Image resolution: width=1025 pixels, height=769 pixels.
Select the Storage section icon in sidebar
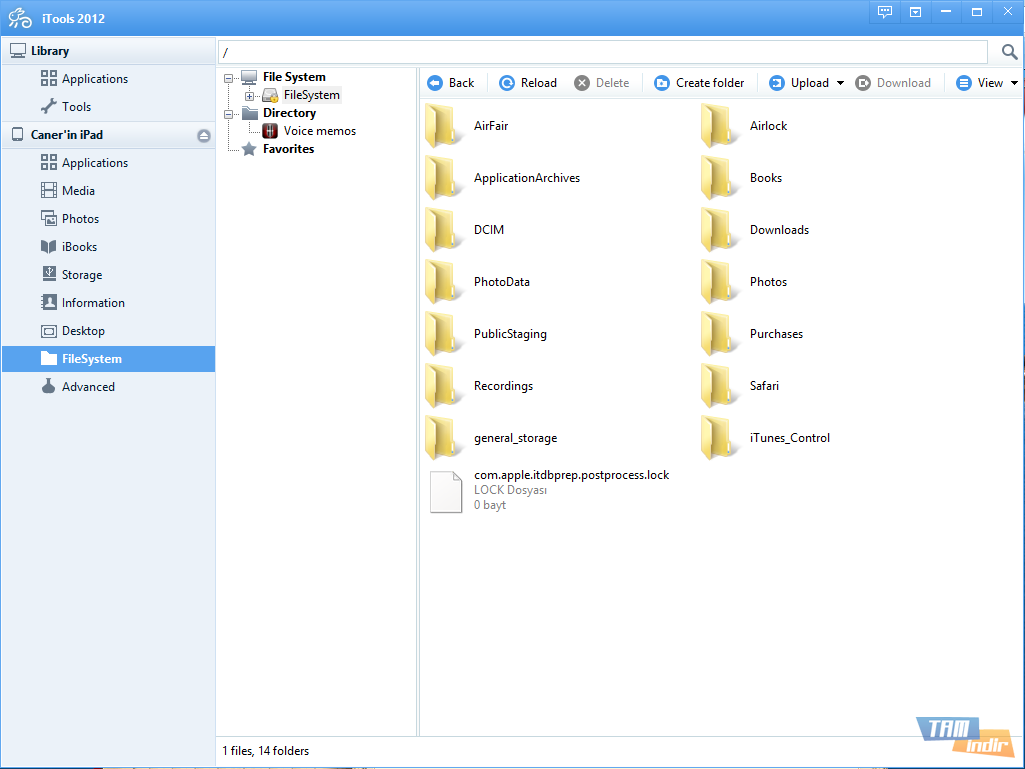pyautogui.click(x=51, y=274)
